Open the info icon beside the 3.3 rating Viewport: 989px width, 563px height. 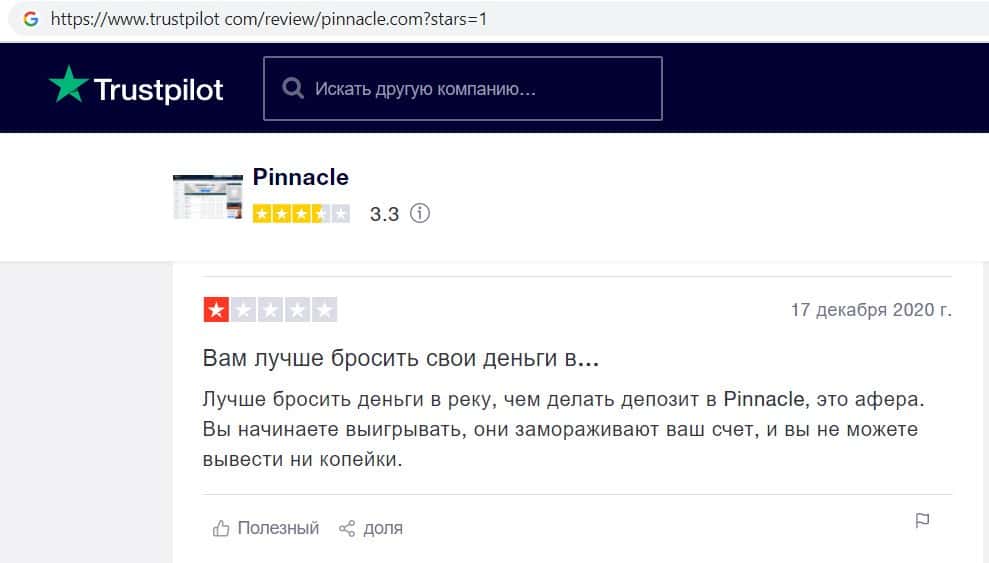click(420, 213)
